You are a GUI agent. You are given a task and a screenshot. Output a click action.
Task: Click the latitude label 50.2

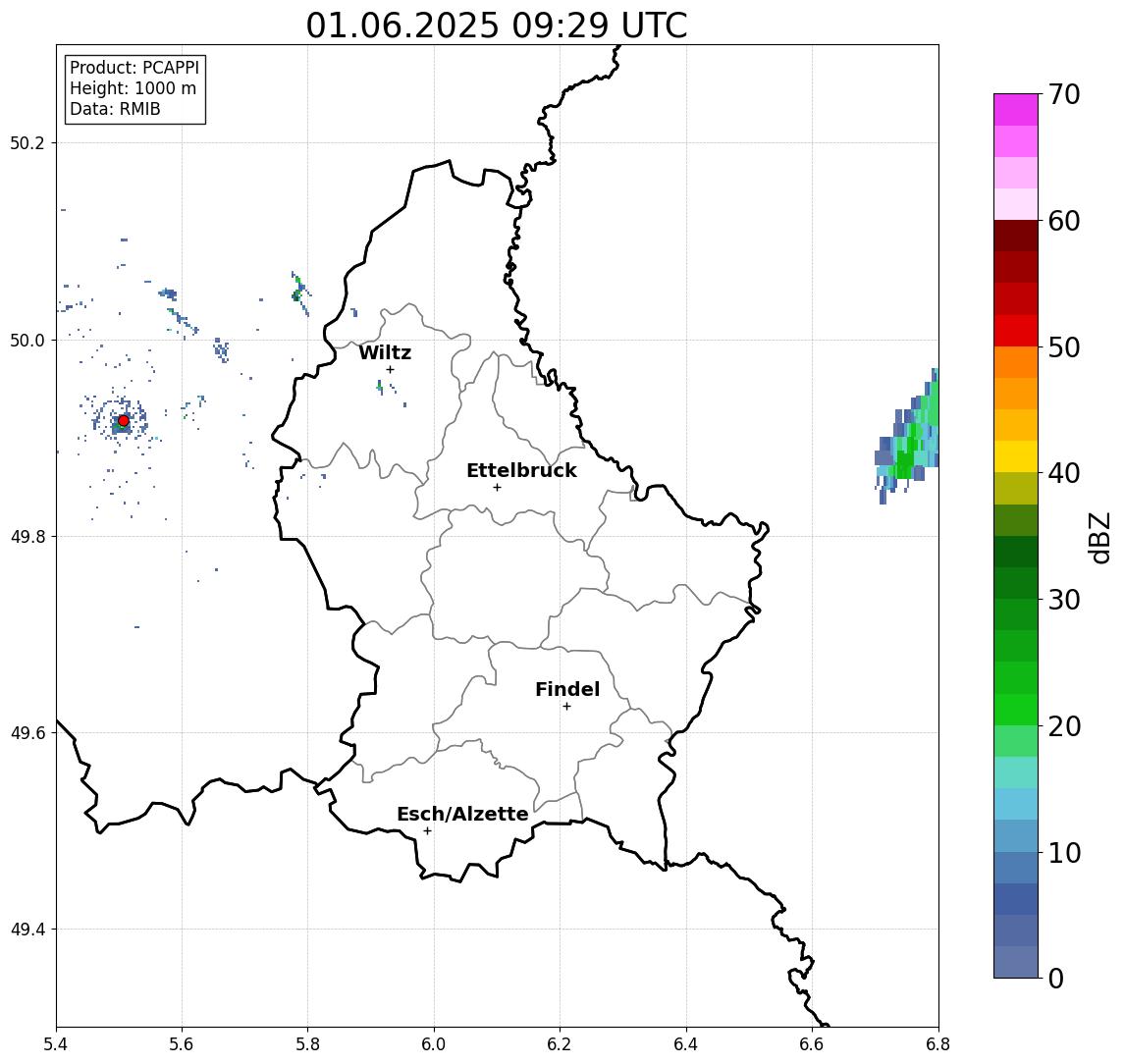(27, 142)
